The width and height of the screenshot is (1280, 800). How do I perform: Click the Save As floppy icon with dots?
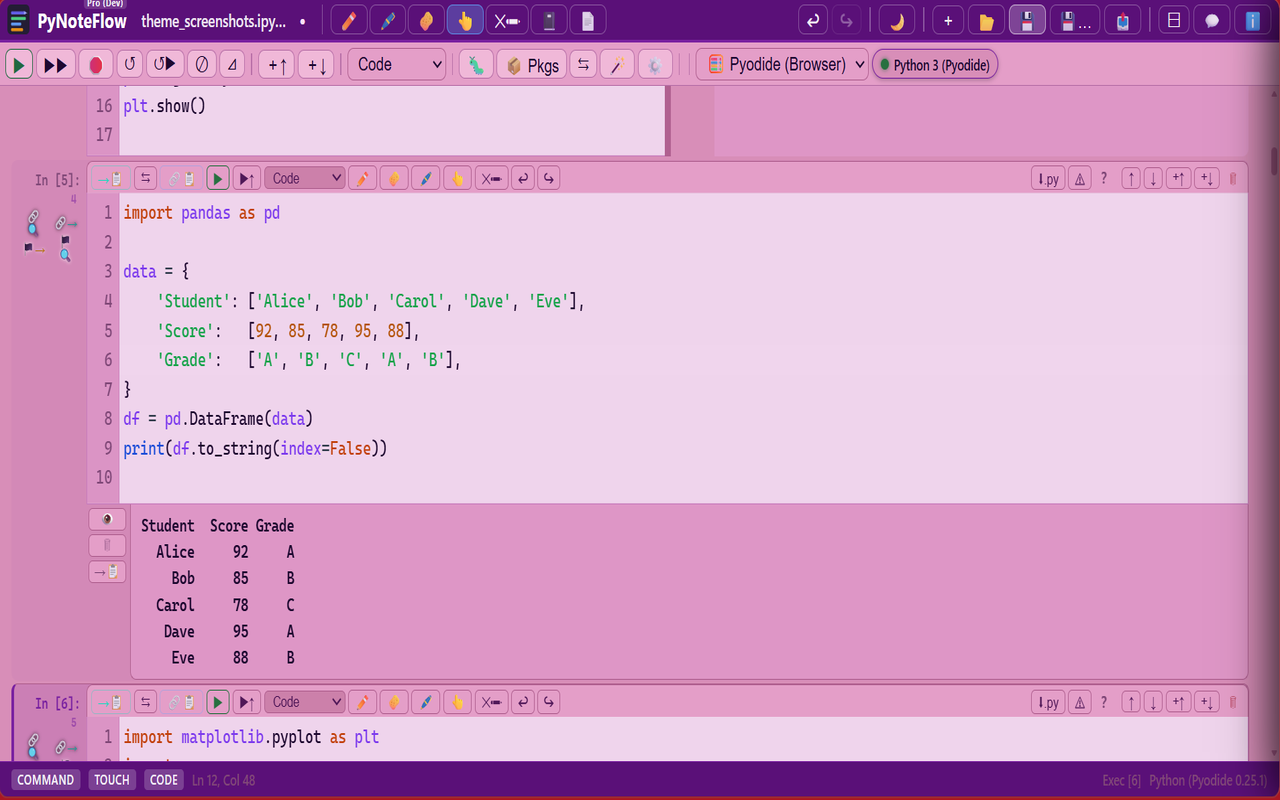(x=1075, y=20)
